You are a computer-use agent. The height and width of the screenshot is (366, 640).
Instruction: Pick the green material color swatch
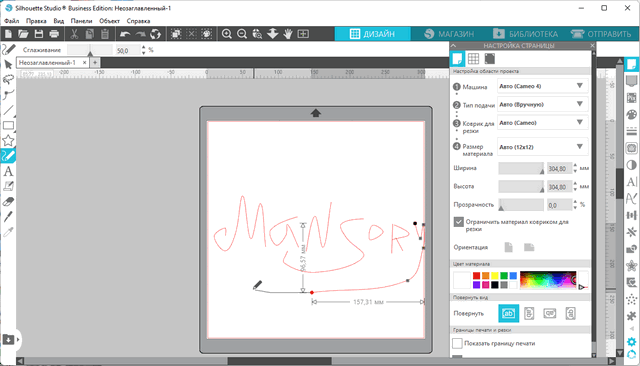coord(504,276)
